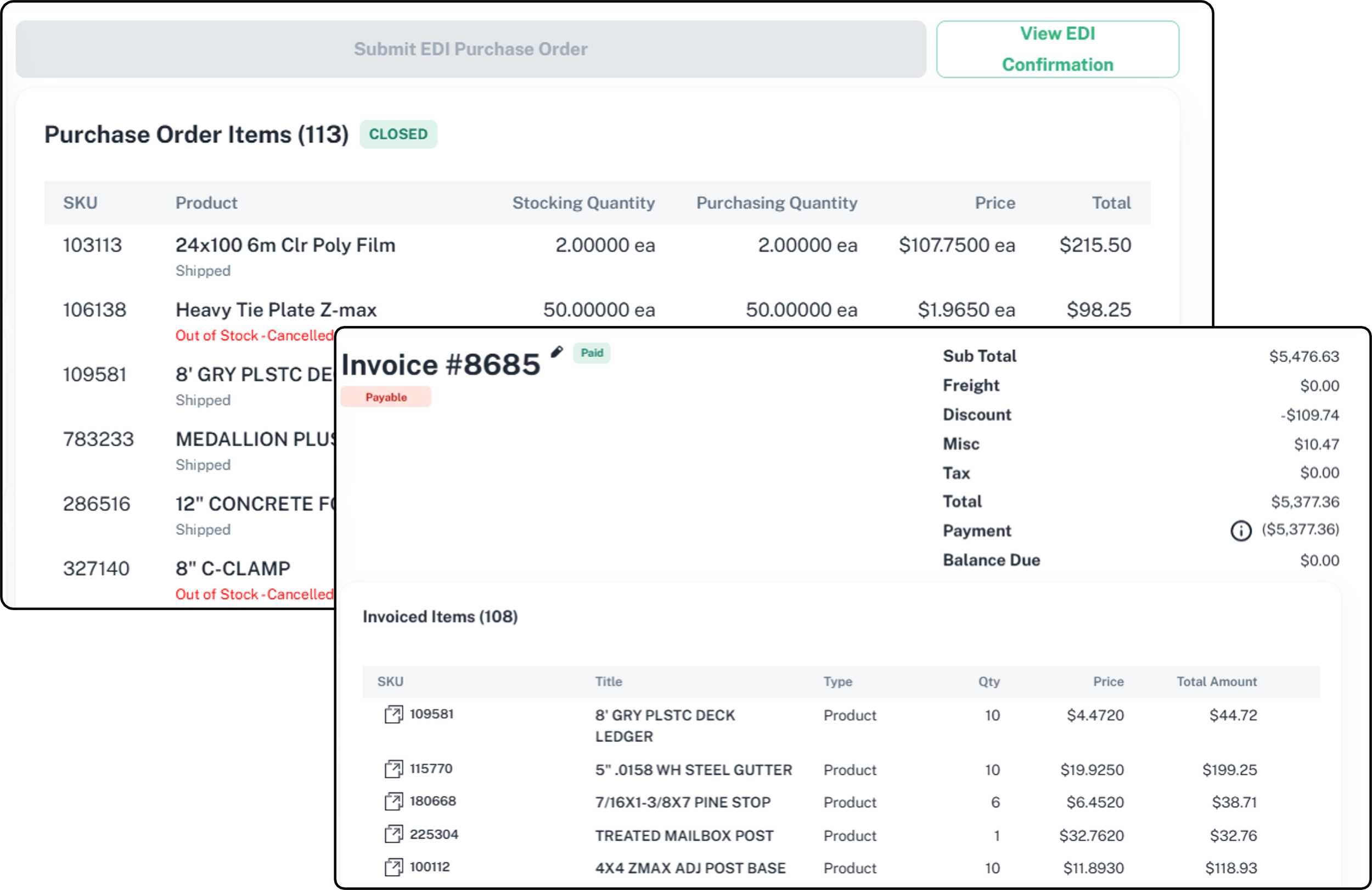
Task: Select the Heavy Tie Plate Z-max product
Action: point(275,310)
